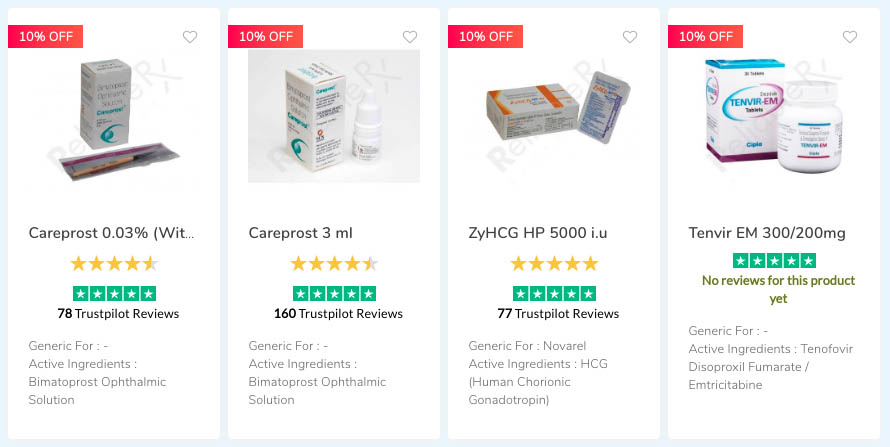890x447 pixels.
Task: Favorite Careprost 0.03% with the heart icon
Action: 190,37
